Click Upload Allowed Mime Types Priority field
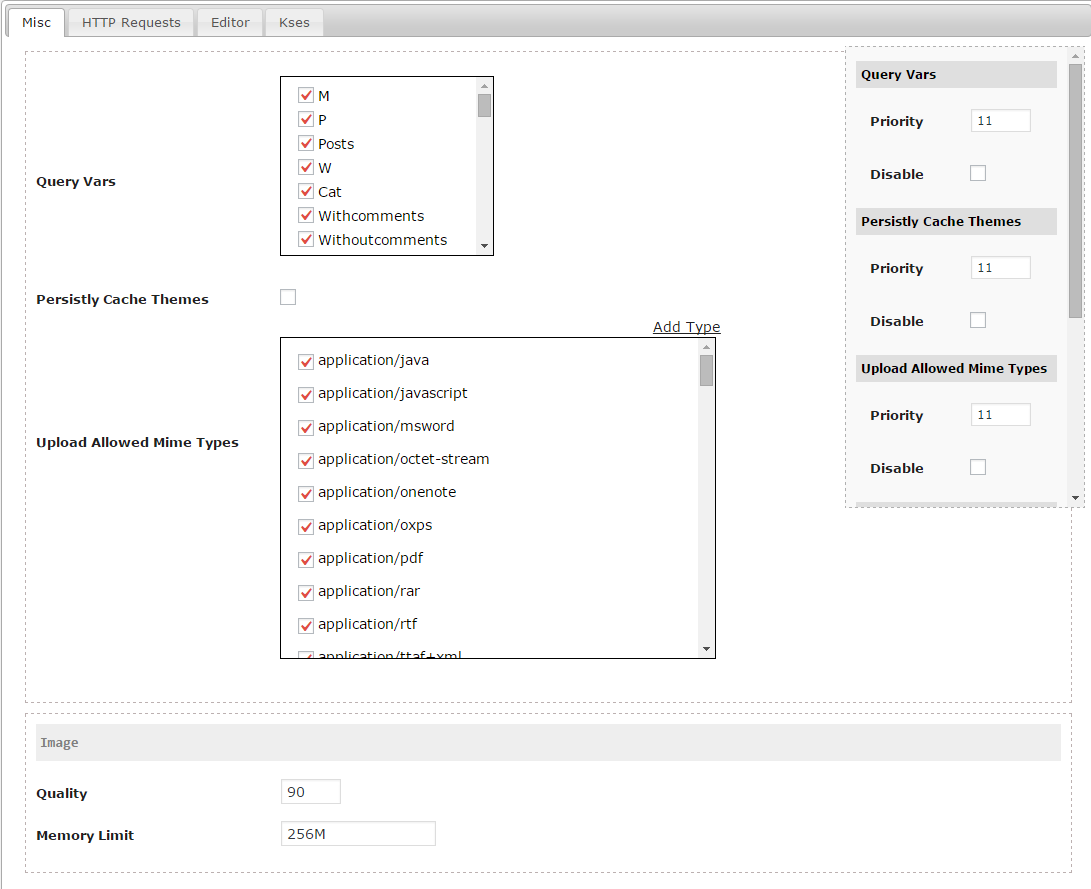The height and width of the screenshot is (889, 1091). [1001, 415]
